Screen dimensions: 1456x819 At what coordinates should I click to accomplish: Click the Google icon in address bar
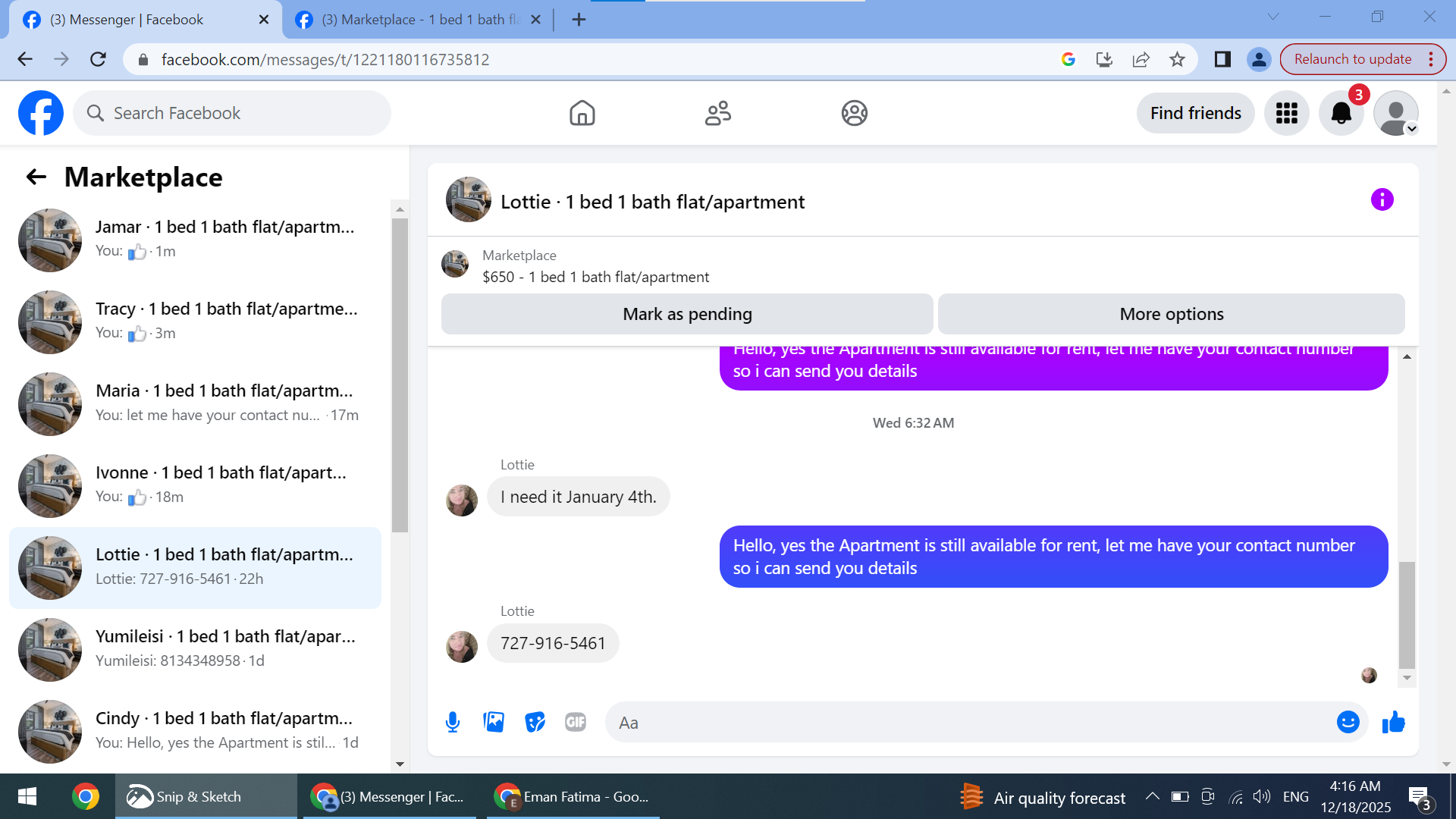pos(1068,59)
